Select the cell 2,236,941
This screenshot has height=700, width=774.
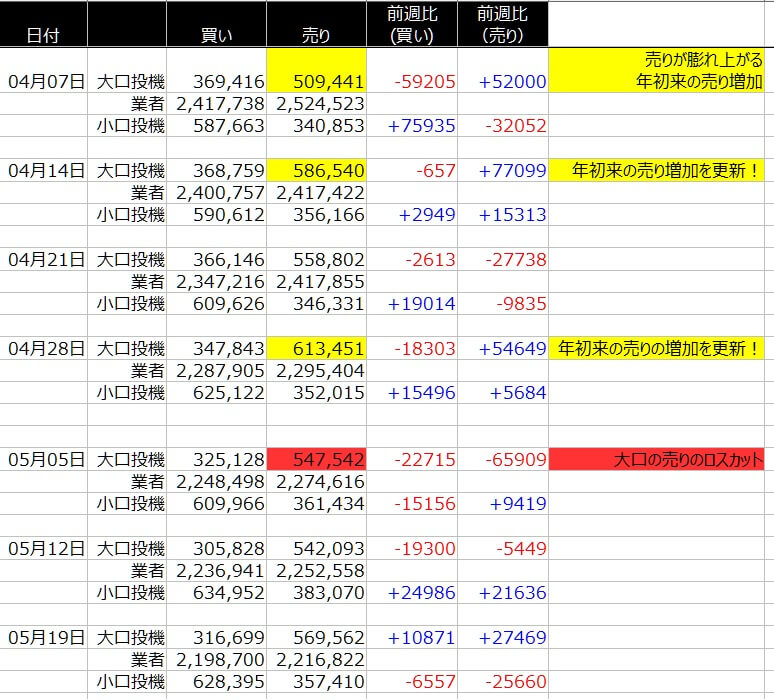pos(217,571)
